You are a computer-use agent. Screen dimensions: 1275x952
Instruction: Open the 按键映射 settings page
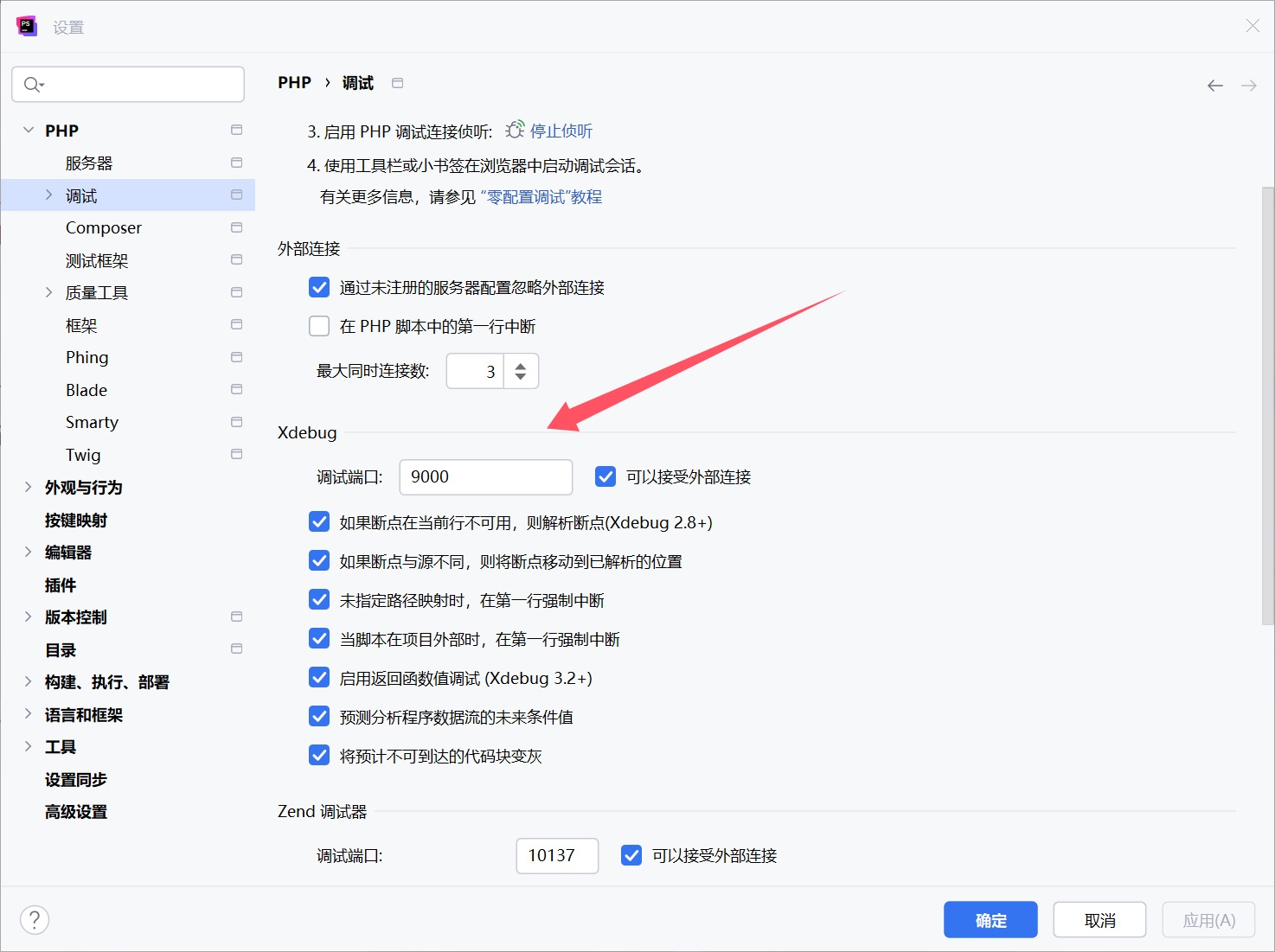[x=76, y=520]
